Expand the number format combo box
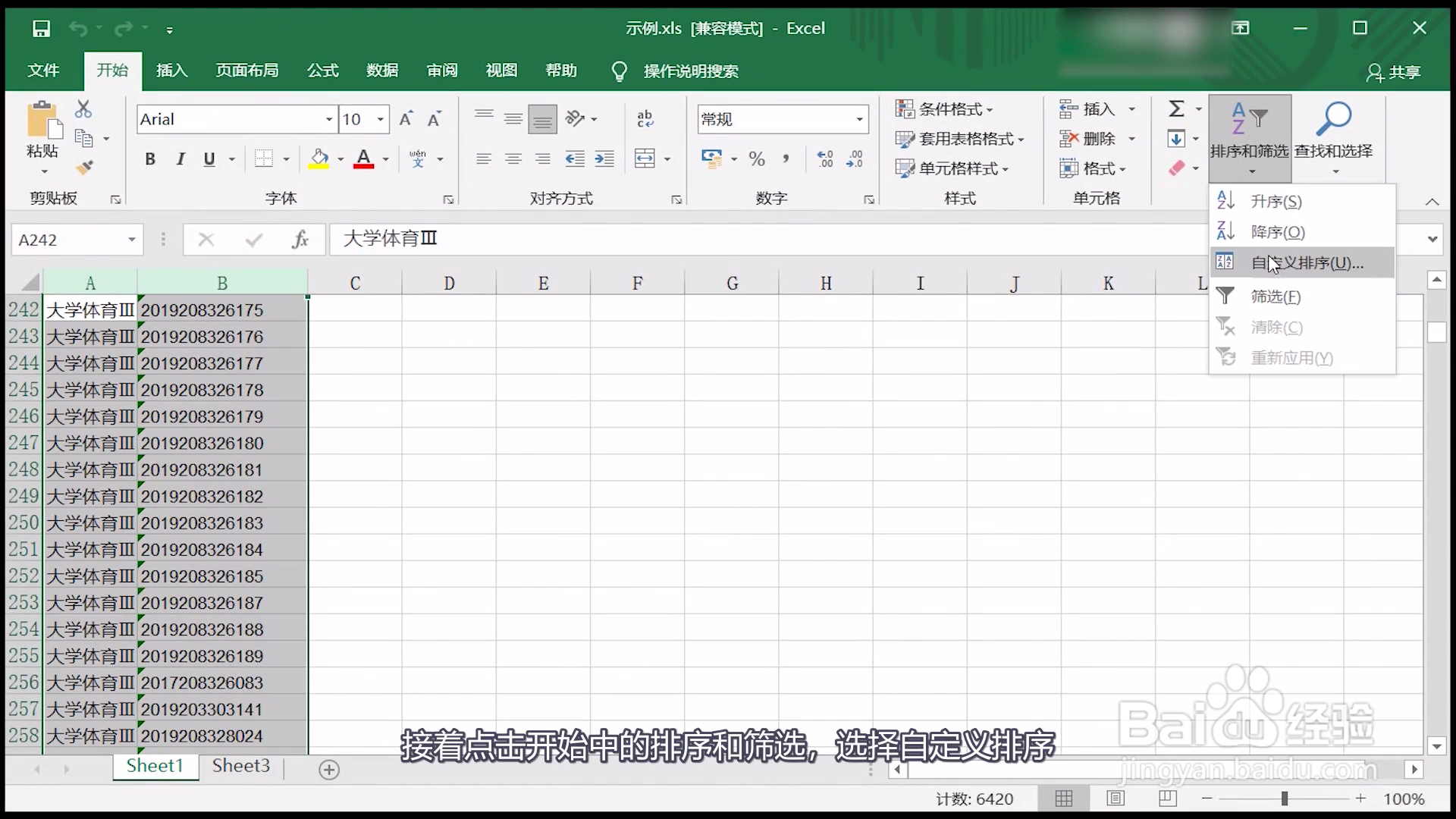Image resolution: width=1456 pixels, height=819 pixels. coord(859,120)
